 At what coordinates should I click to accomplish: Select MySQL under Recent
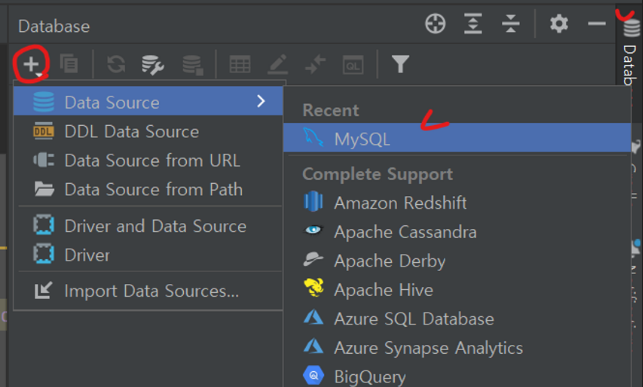(x=457, y=138)
